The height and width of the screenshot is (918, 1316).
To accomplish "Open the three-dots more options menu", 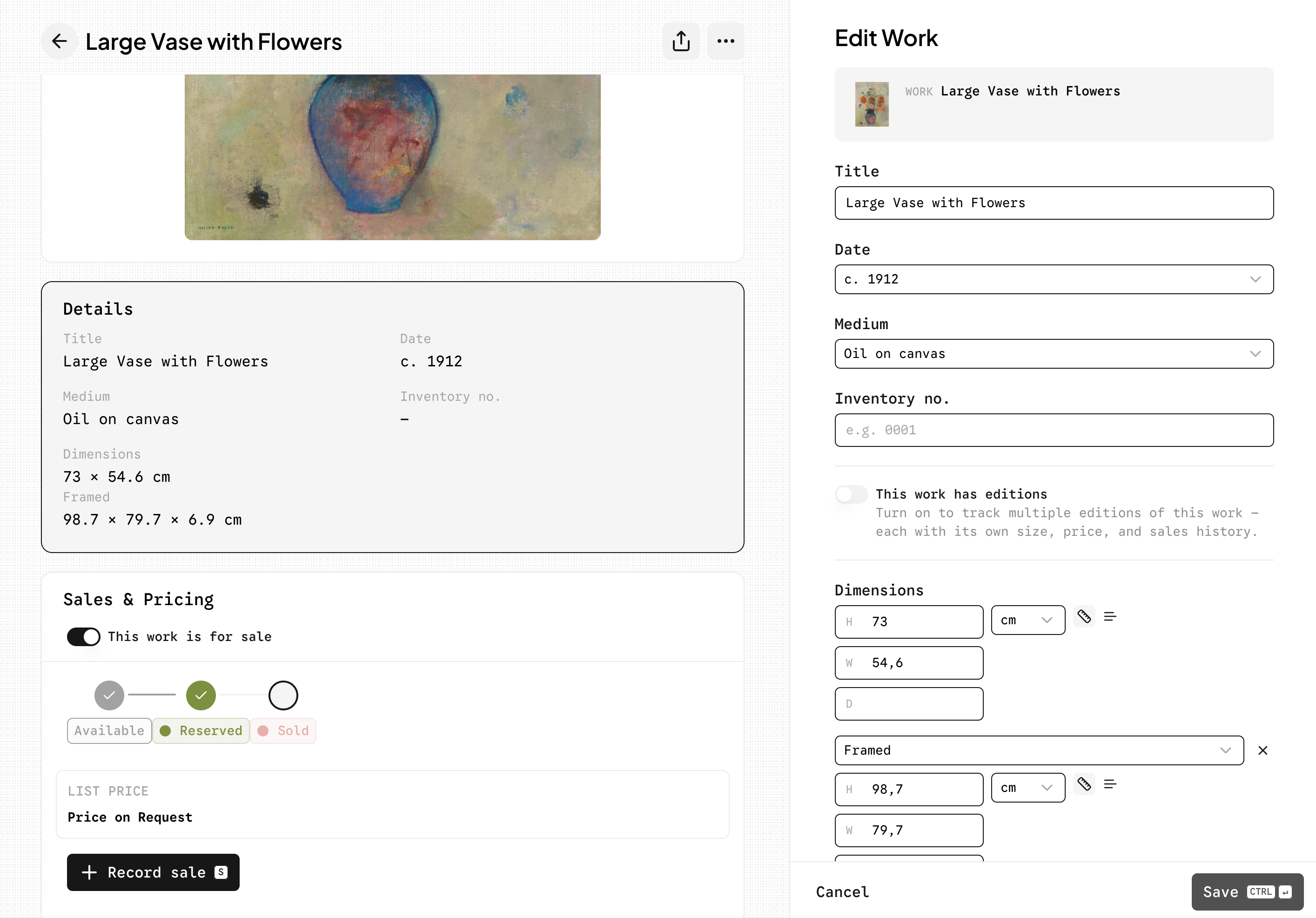I will coord(725,41).
